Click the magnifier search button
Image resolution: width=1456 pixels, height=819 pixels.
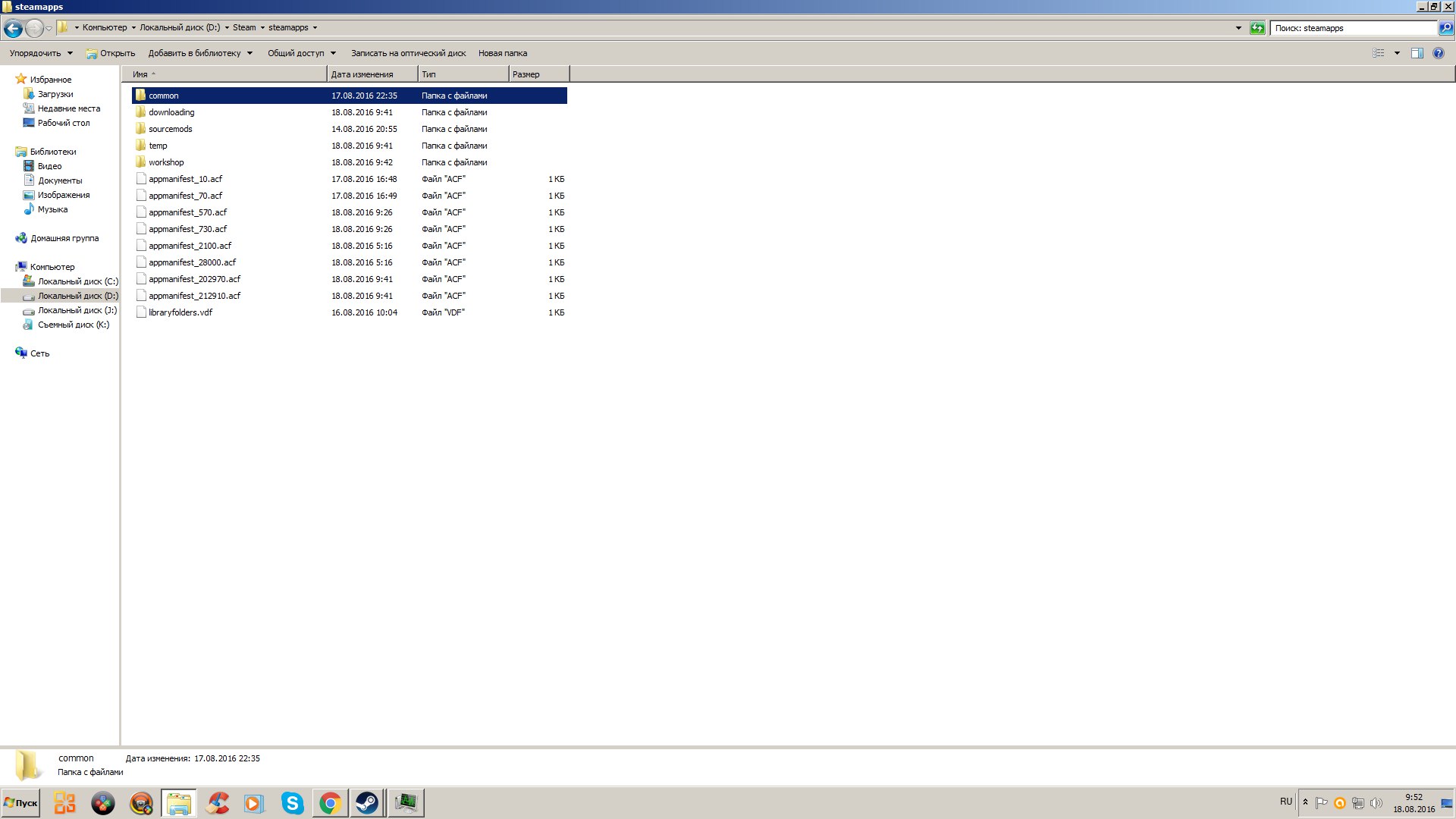coord(1446,28)
